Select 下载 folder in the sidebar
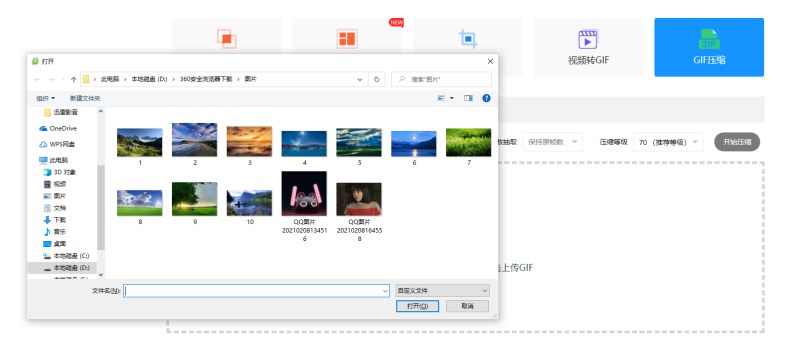 click(x=55, y=220)
